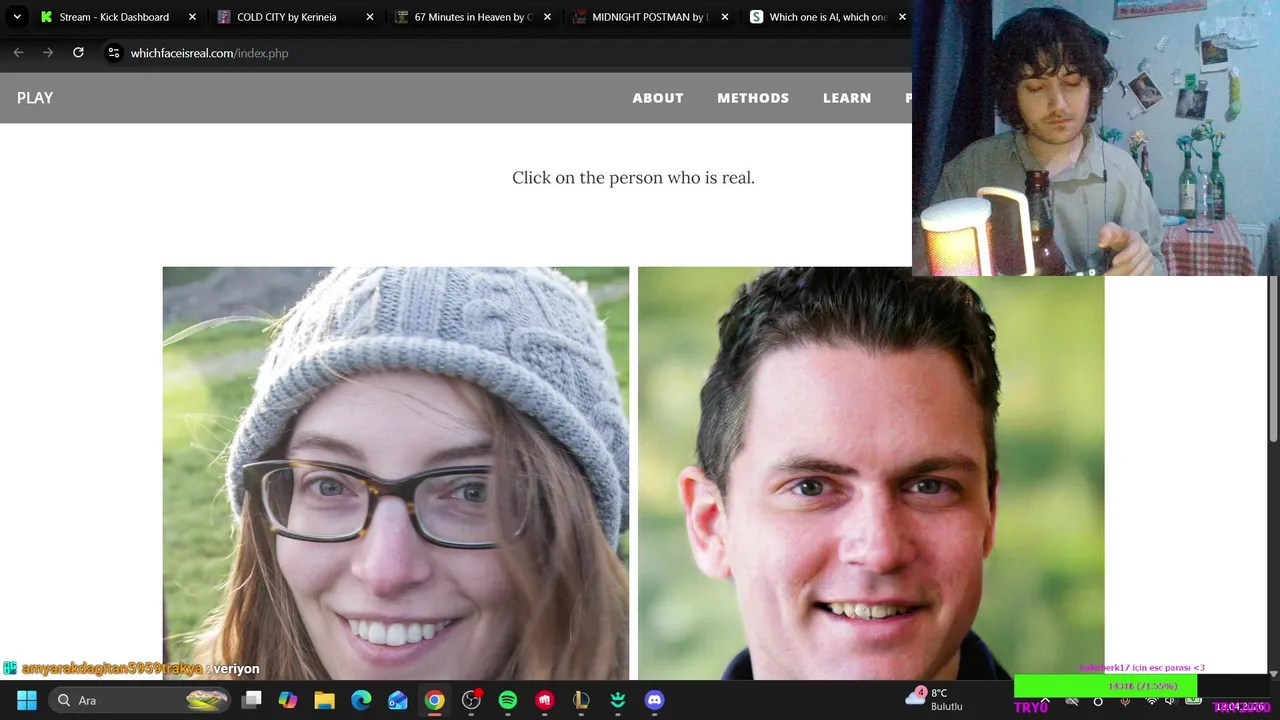Viewport: 1280px width, 720px height.
Task: Open League of Legends taskbar icon
Action: coord(581,700)
